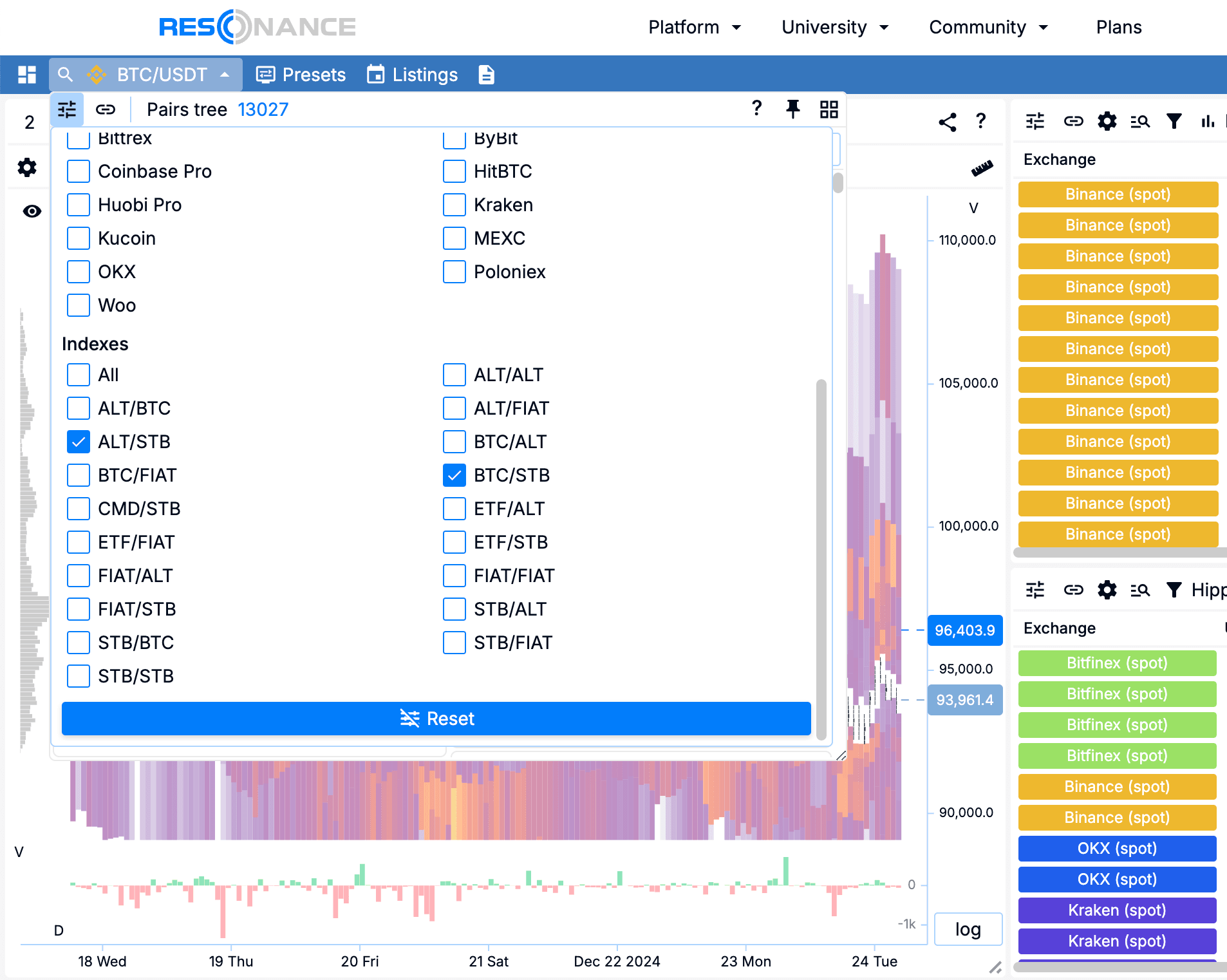Open chart settings gear on left sidebar

[x=27, y=167]
